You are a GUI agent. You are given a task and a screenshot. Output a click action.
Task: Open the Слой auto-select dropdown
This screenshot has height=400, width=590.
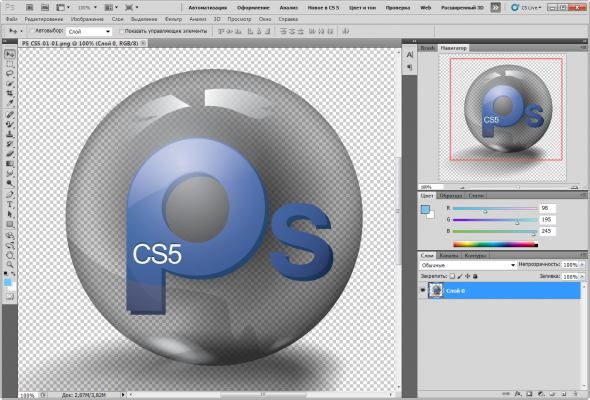(89, 31)
